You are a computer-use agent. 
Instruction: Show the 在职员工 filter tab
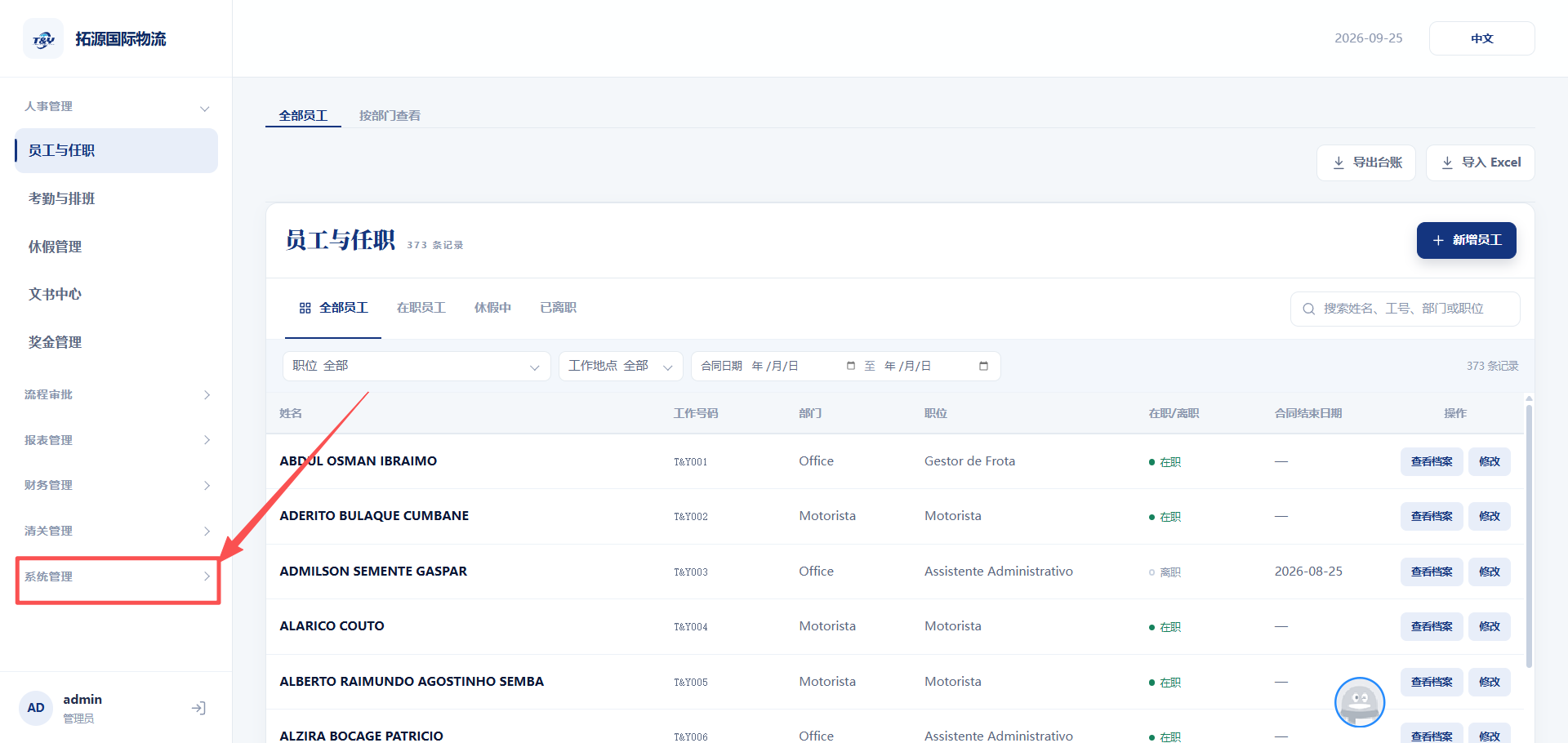[421, 308]
